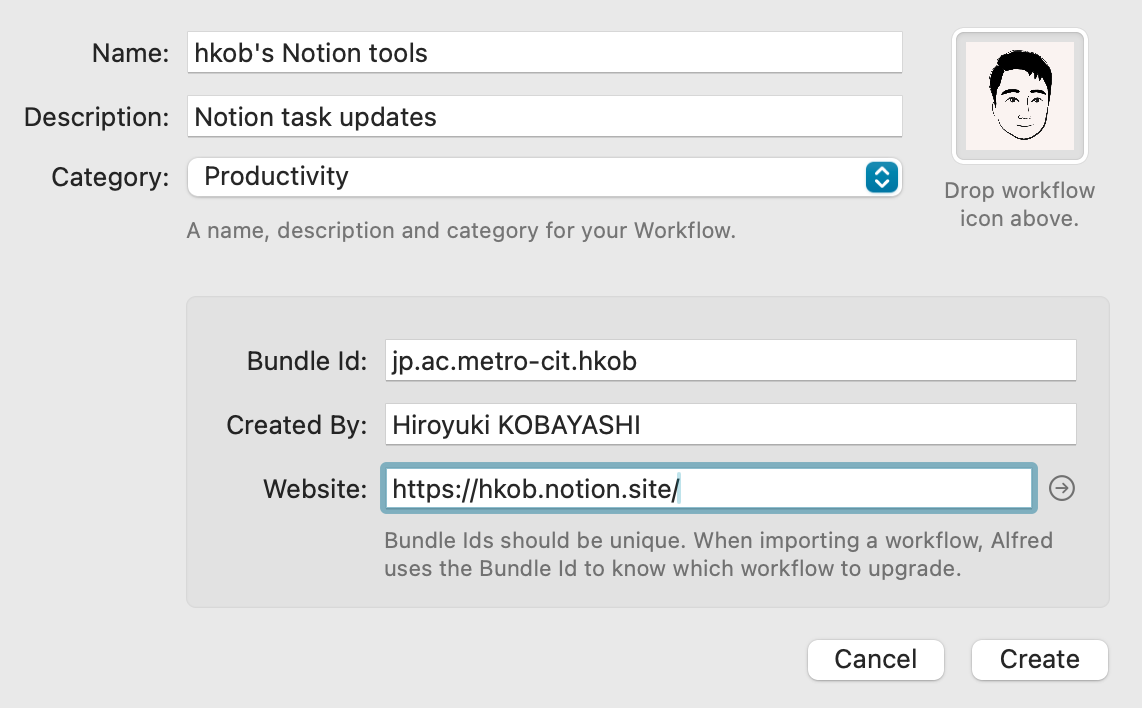Click the "Website:" label
Screen dimensions: 1142x708
(315, 489)
